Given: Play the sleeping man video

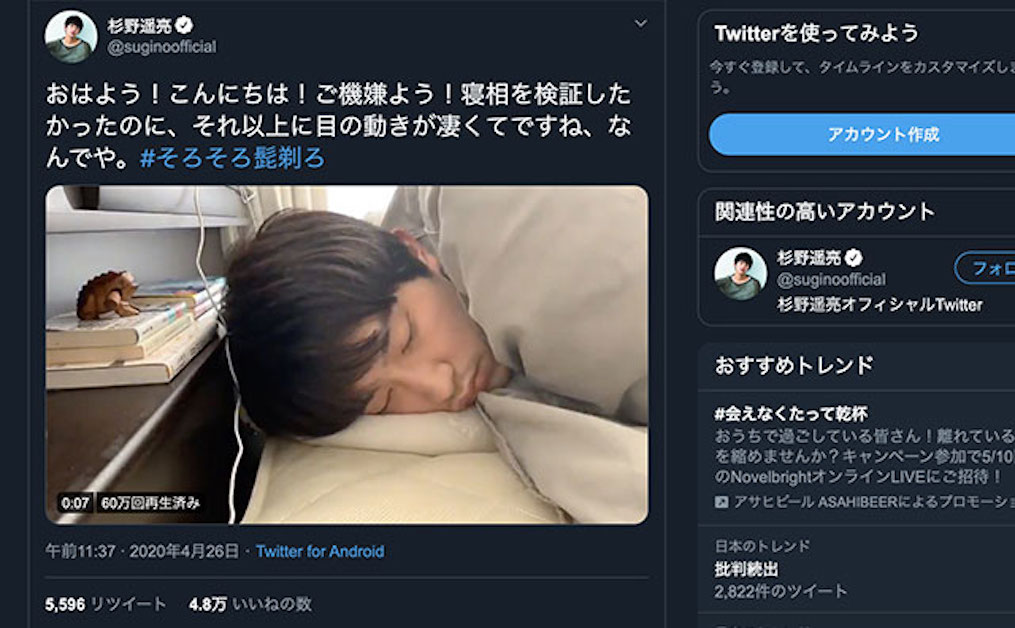Looking at the screenshot, I should (x=346, y=354).
